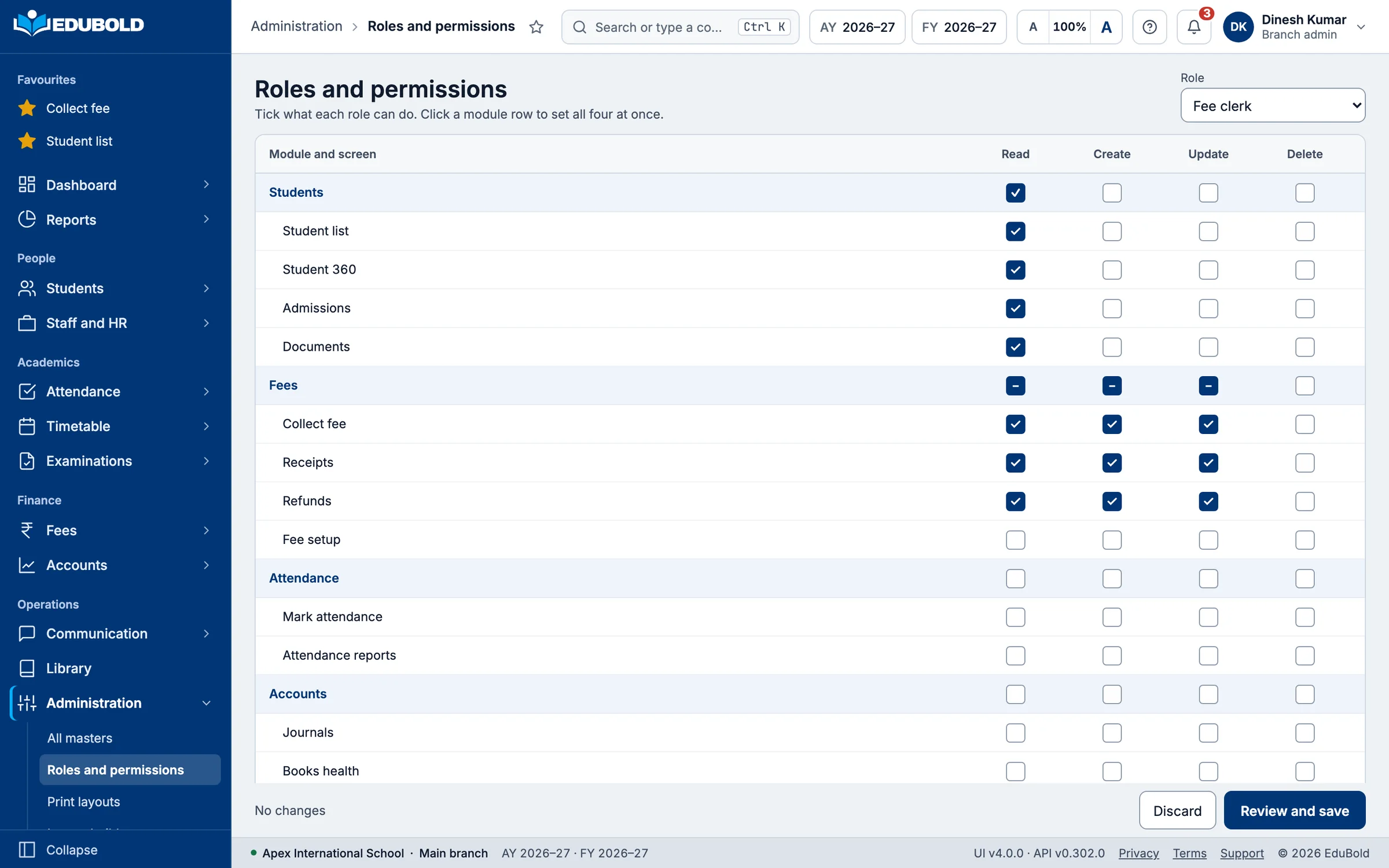This screenshot has height=868, width=1389.
Task: Click the Communication chat bubble icon
Action: [x=27, y=634]
